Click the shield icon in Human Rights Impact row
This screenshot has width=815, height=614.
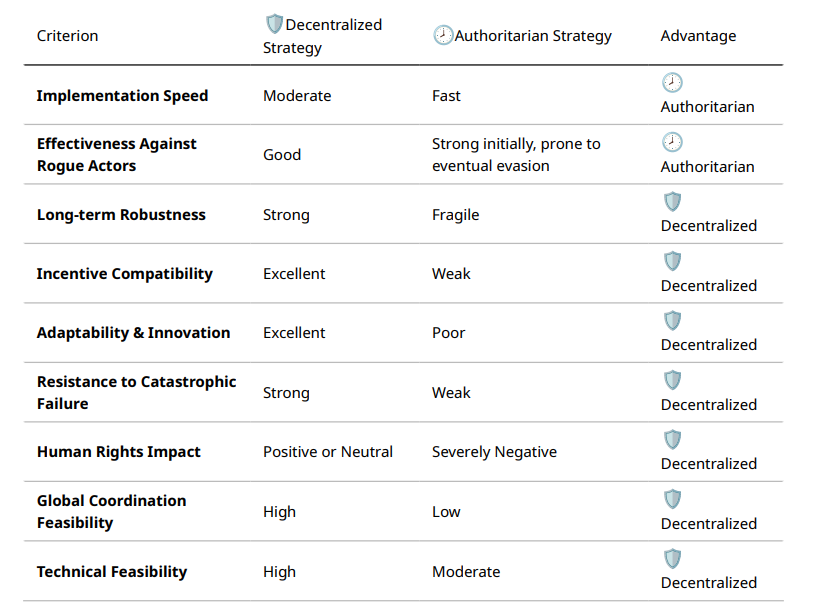672,440
